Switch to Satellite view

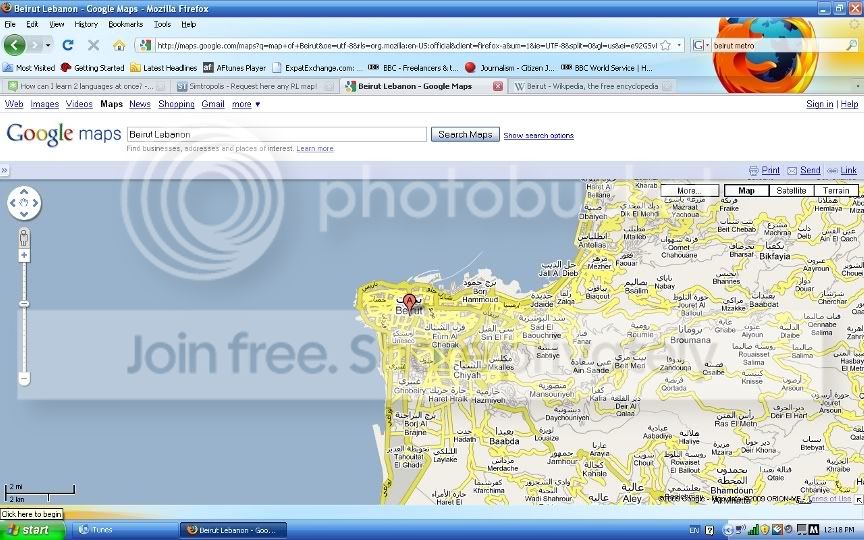tap(791, 191)
